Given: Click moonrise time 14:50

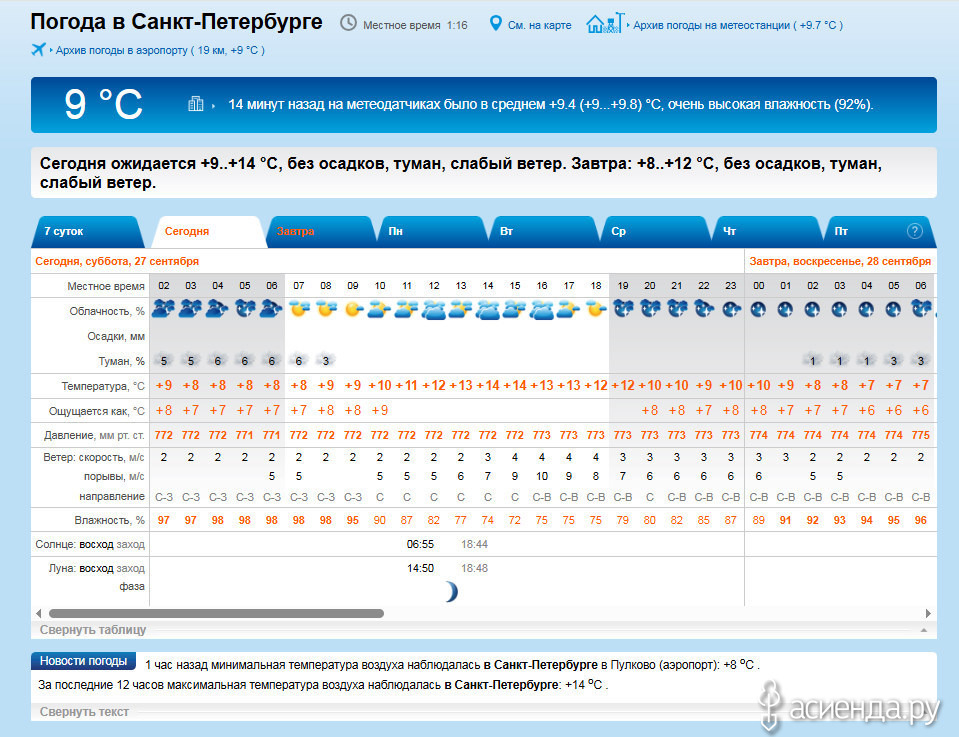Looking at the screenshot, I should tap(420, 568).
